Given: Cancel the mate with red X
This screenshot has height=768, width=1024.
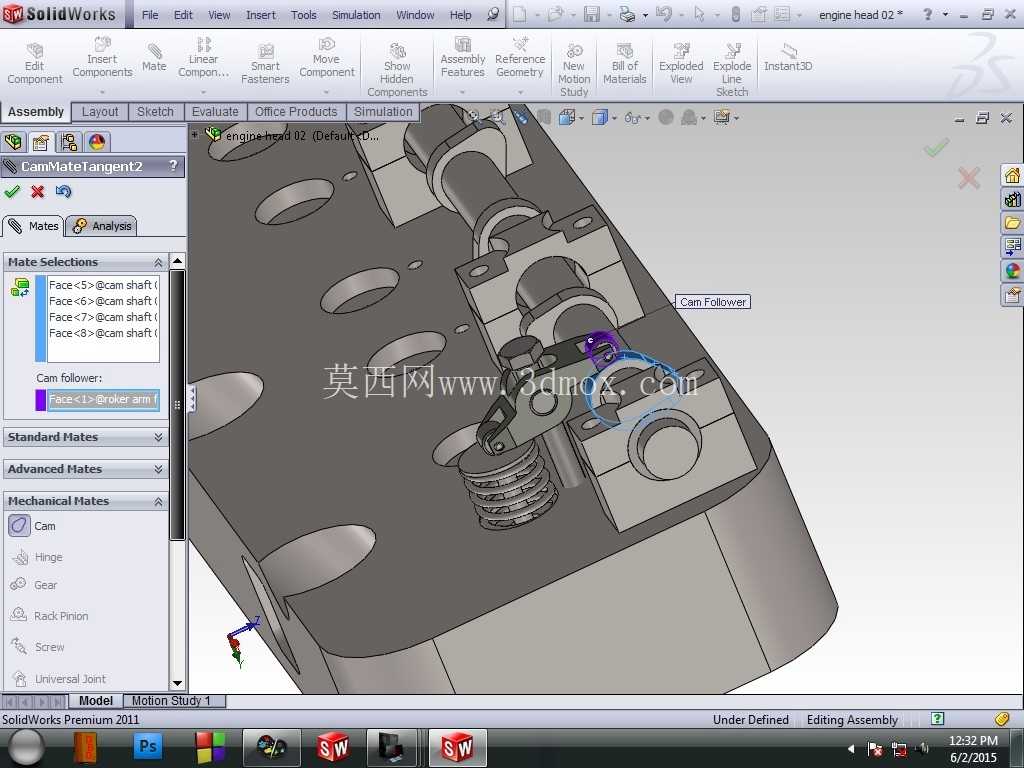Looking at the screenshot, I should 38,191.
